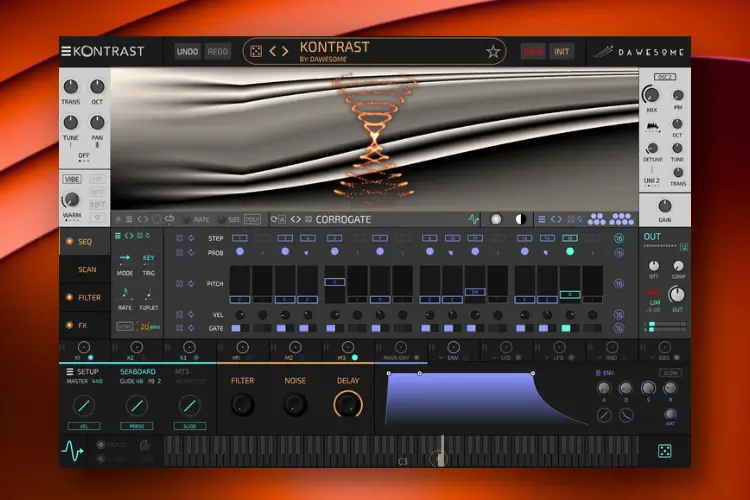This screenshot has height=500, width=750.
Task: Click the UNDO button
Action: [187, 51]
